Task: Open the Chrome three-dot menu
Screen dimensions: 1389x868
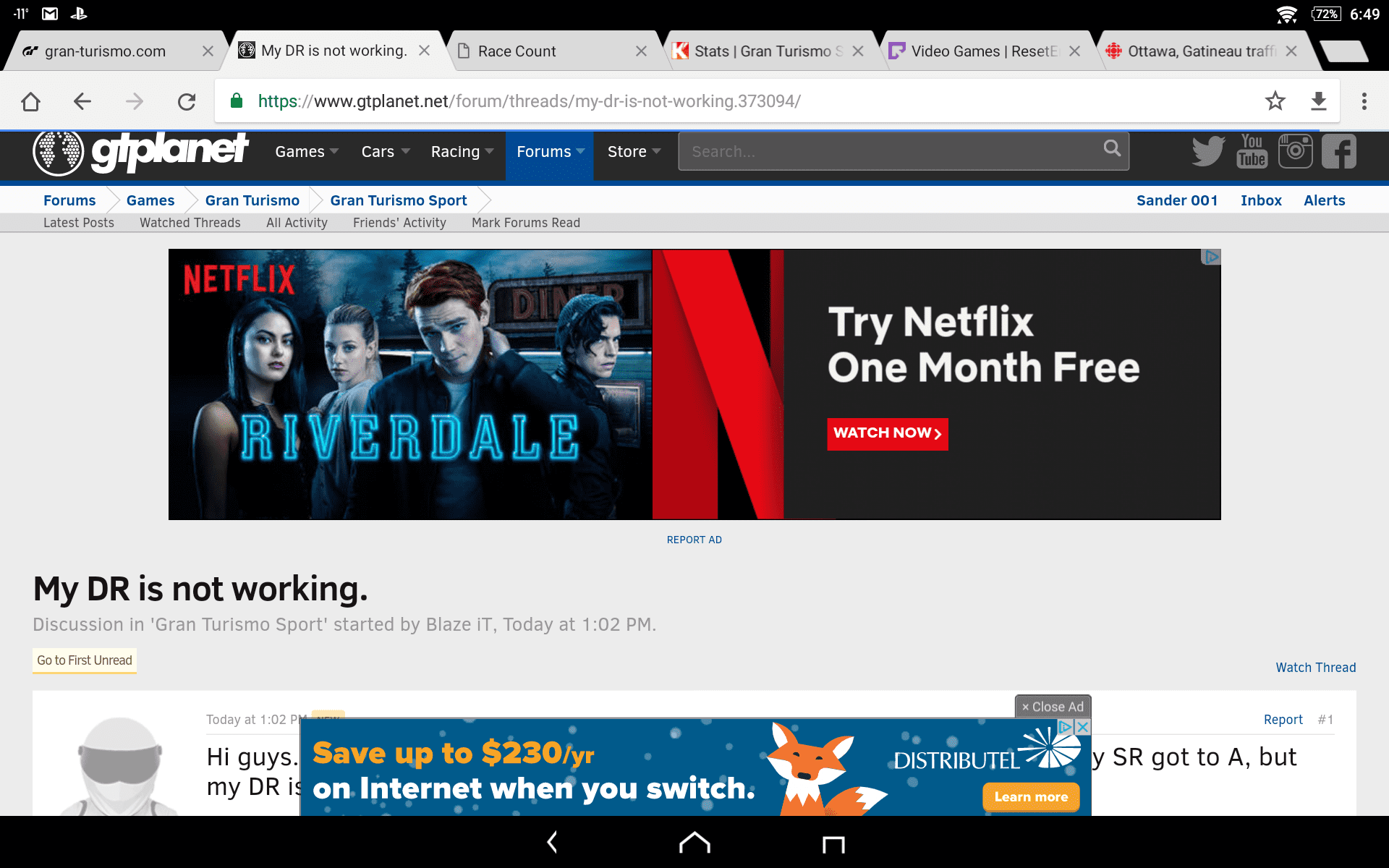Action: pyautogui.click(x=1364, y=101)
